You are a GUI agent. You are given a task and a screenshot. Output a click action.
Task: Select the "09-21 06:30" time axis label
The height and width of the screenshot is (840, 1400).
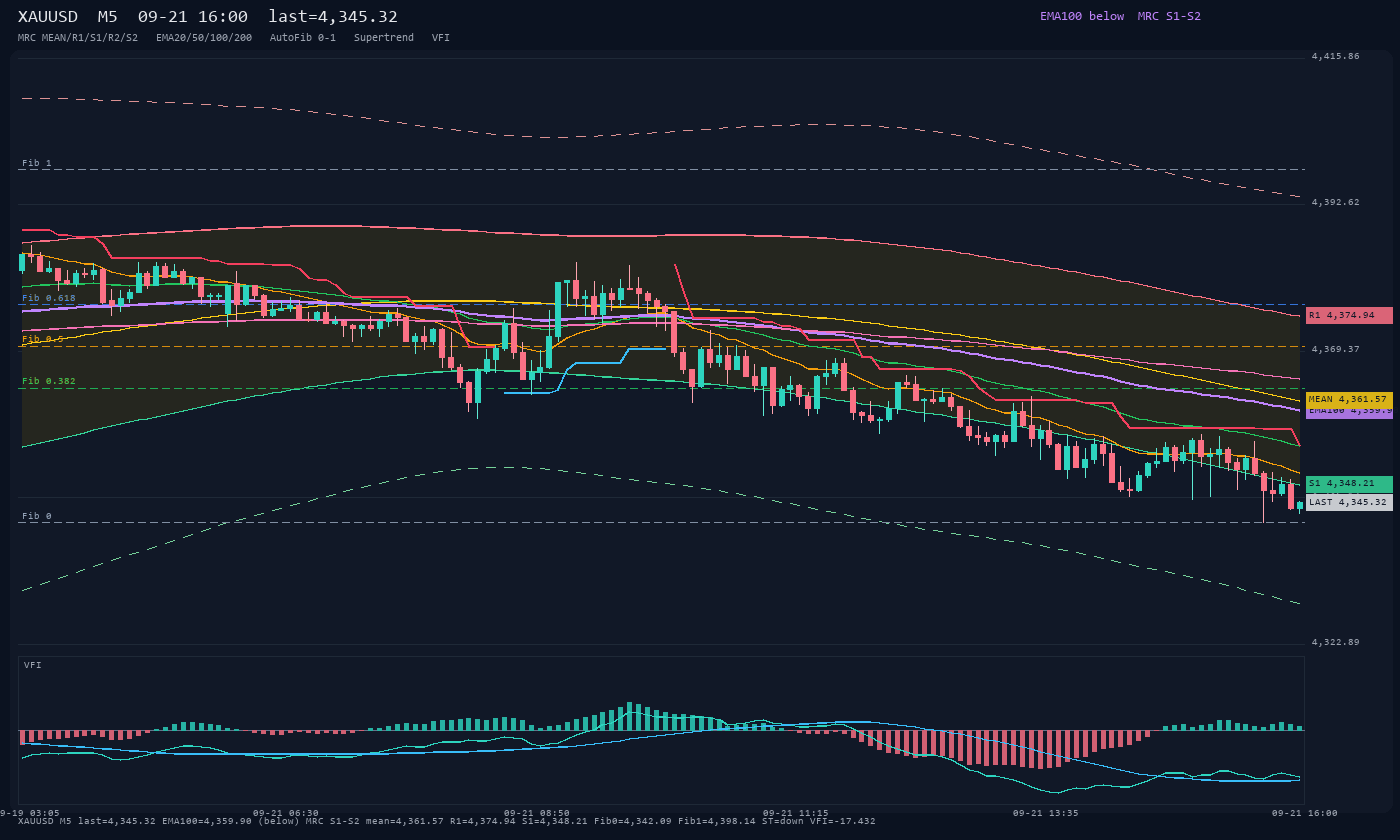[286, 813]
